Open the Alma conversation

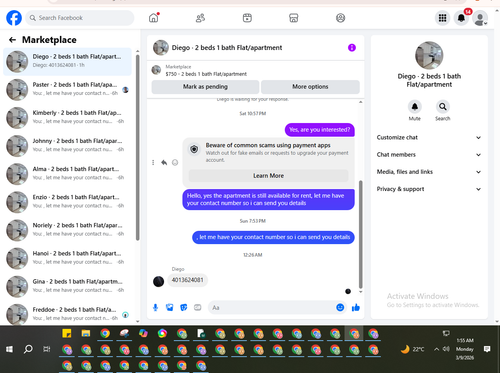pos(67,174)
